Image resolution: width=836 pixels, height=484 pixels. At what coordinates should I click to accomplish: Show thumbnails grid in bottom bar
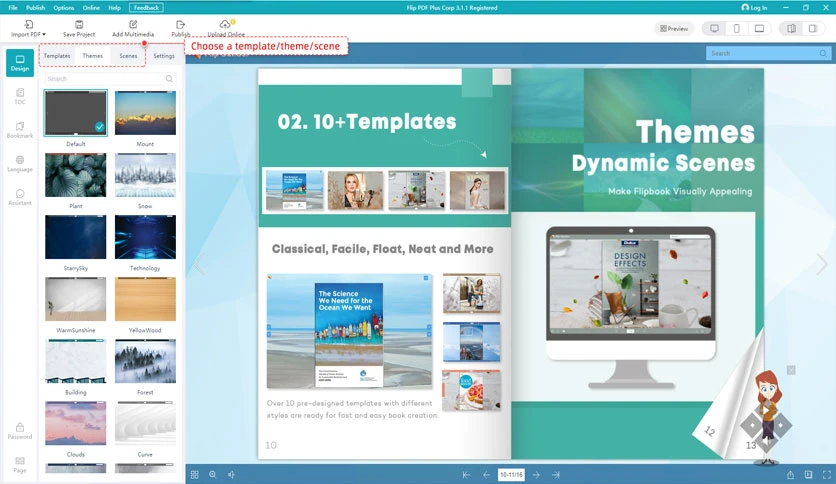click(x=195, y=474)
